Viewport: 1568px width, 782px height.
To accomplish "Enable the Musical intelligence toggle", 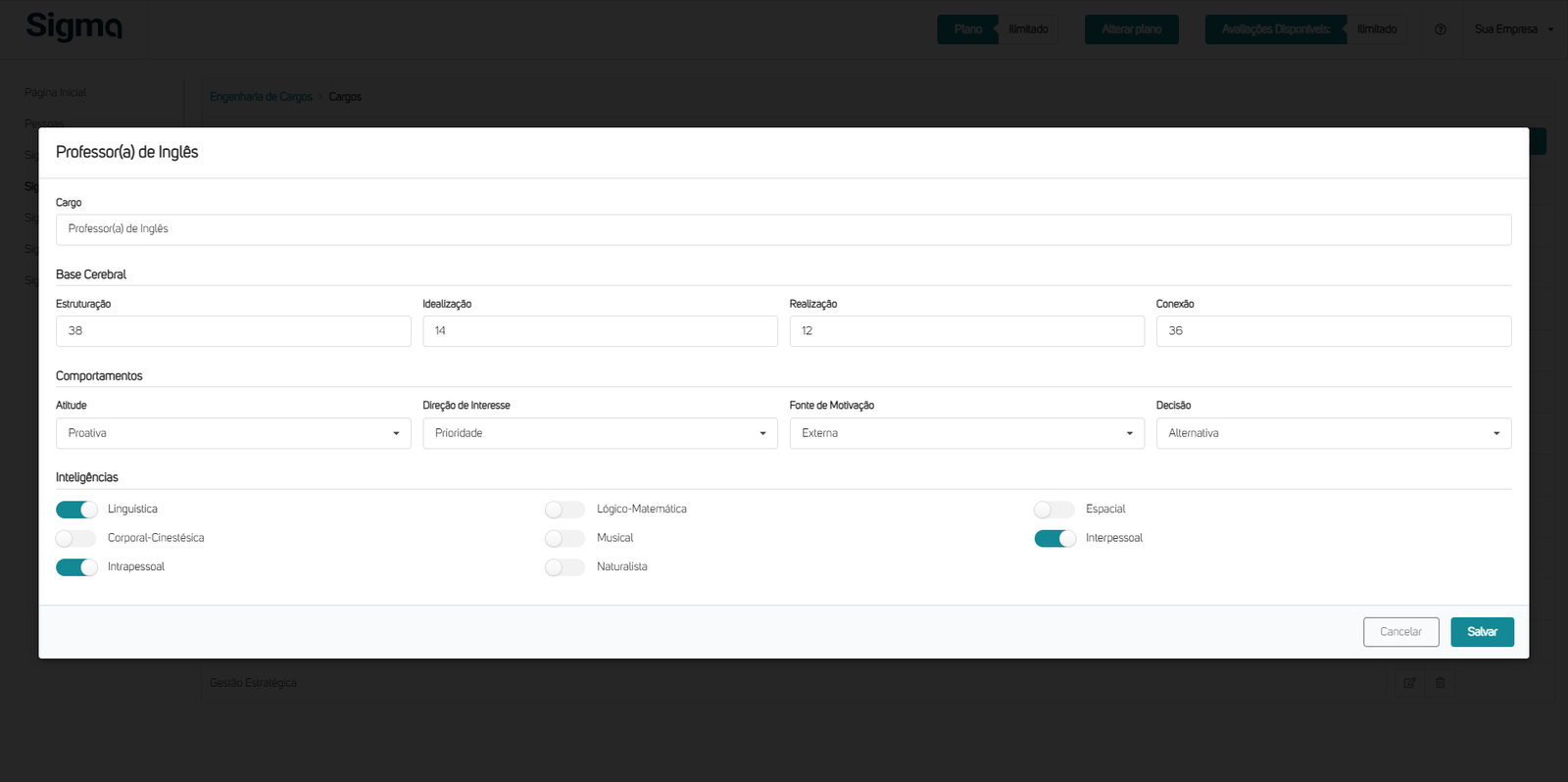I will click(x=564, y=538).
